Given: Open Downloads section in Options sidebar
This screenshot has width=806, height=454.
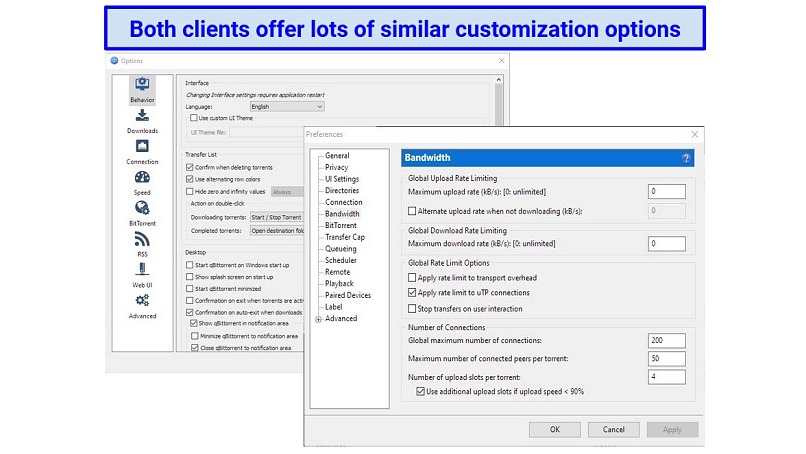Looking at the screenshot, I should (x=142, y=121).
